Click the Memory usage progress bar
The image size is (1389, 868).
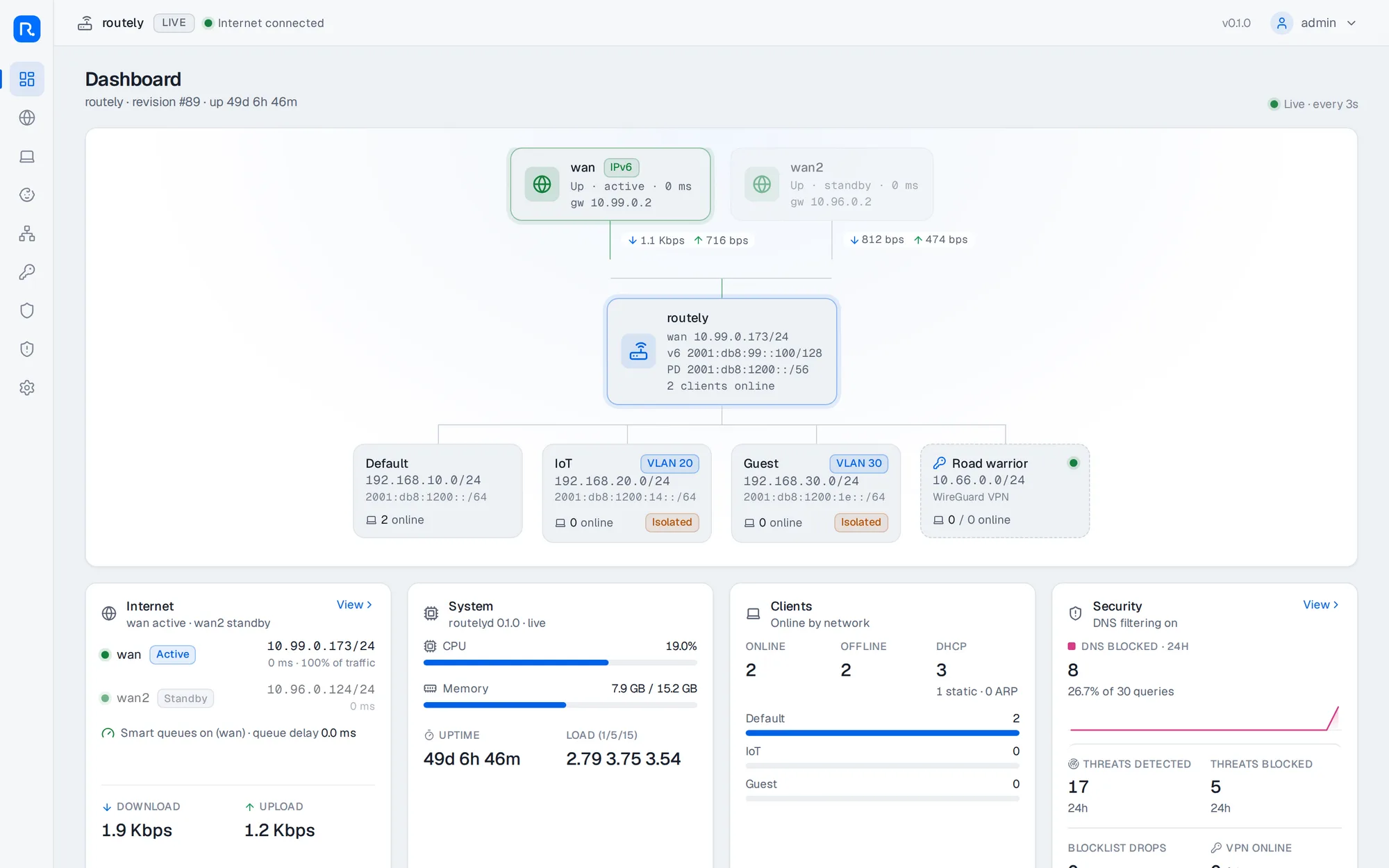pos(560,705)
